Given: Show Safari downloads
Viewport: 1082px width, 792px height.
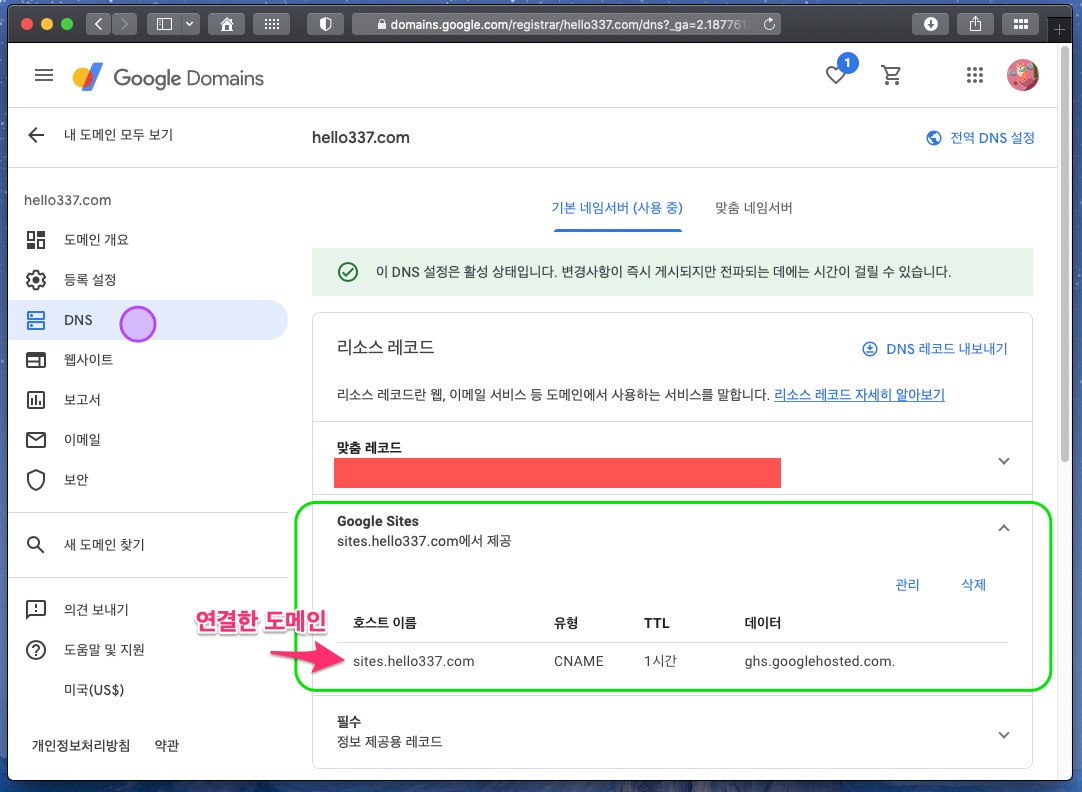Looking at the screenshot, I should click(931, 25).
